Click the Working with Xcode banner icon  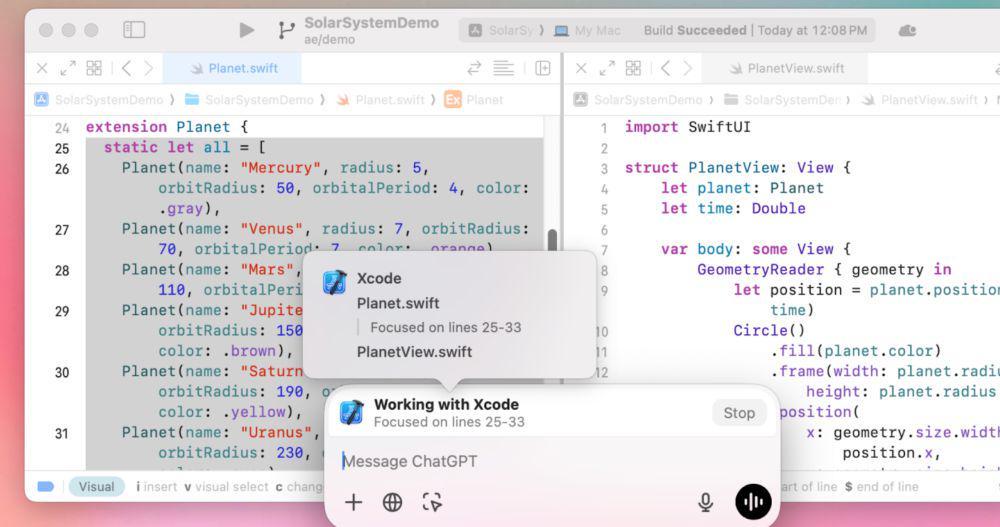click(351, 413)
